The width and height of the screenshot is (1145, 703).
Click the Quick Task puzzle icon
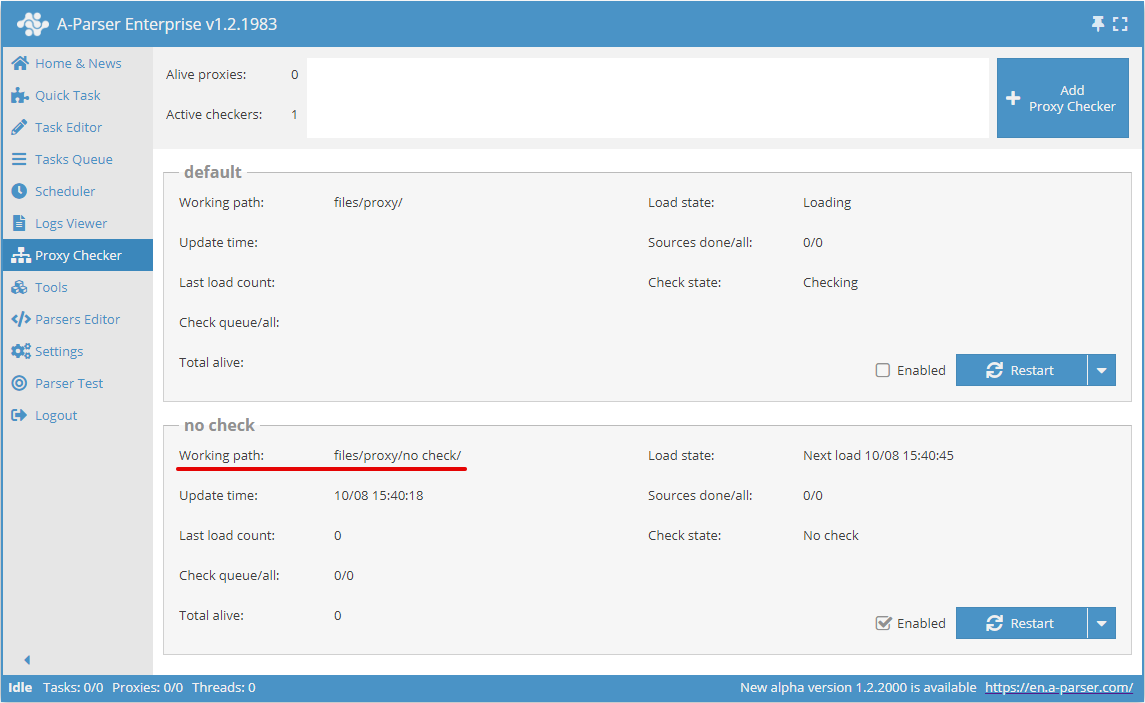tap(19, 95)
